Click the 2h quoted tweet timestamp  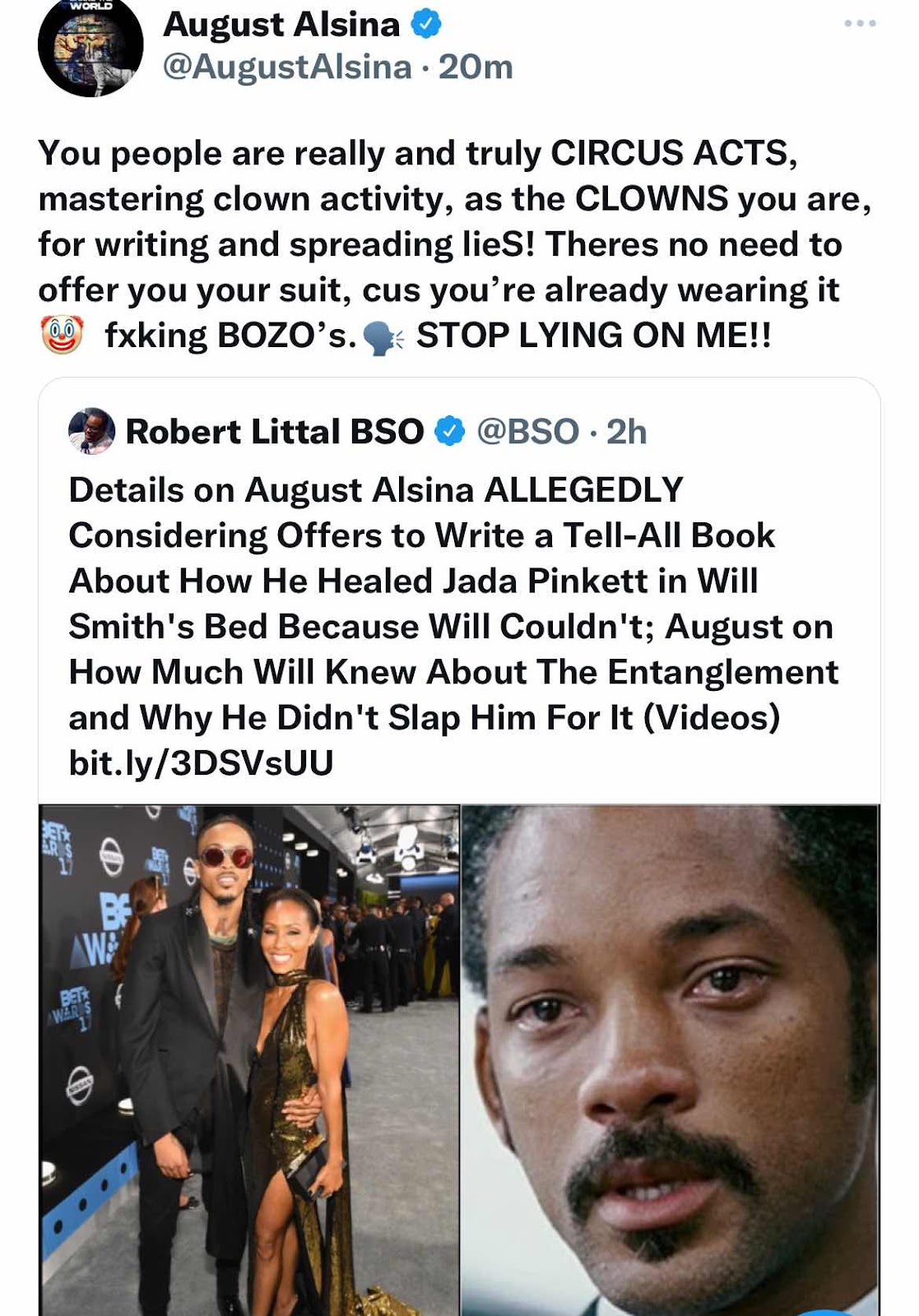[x=626, y=431]
